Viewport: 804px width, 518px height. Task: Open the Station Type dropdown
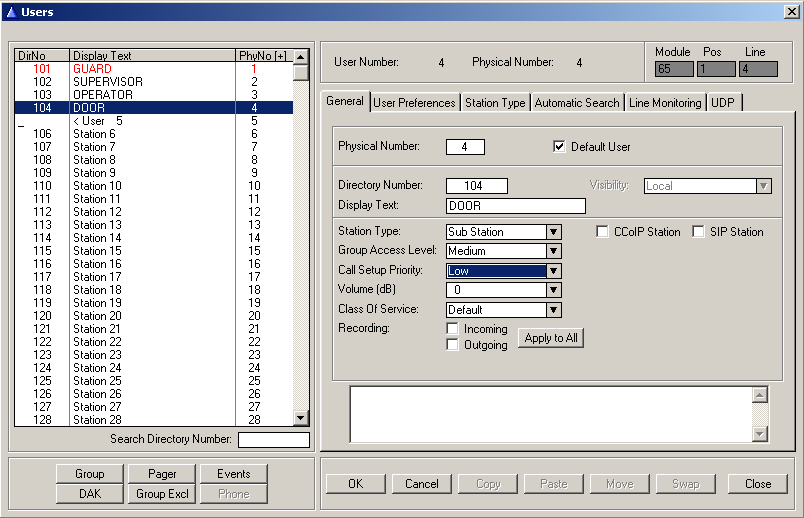pos(554,232)
